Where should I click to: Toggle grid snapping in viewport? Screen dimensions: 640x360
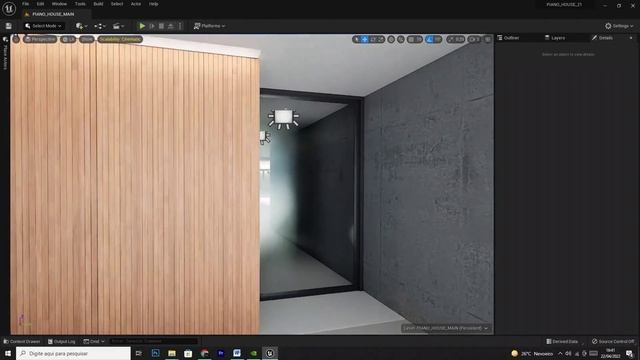click(x=411, y=39)
